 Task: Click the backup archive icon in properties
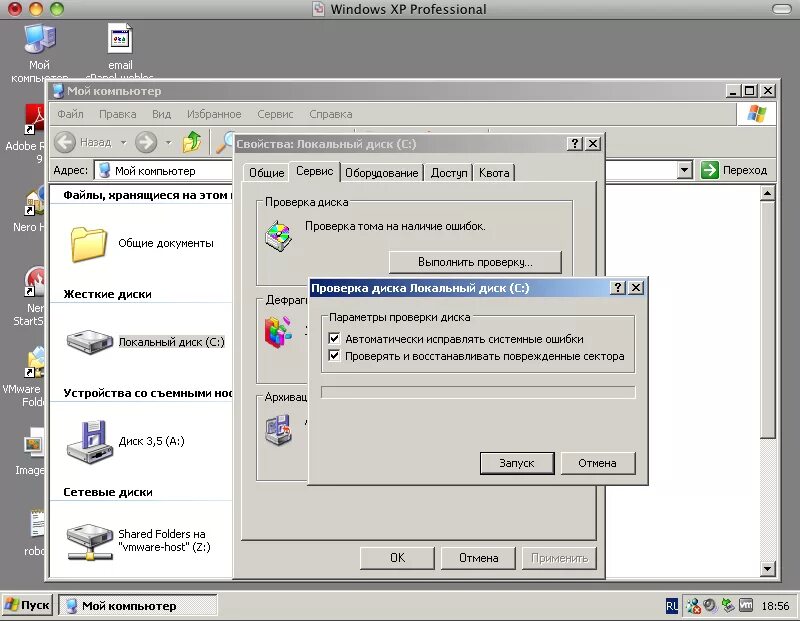279,430
